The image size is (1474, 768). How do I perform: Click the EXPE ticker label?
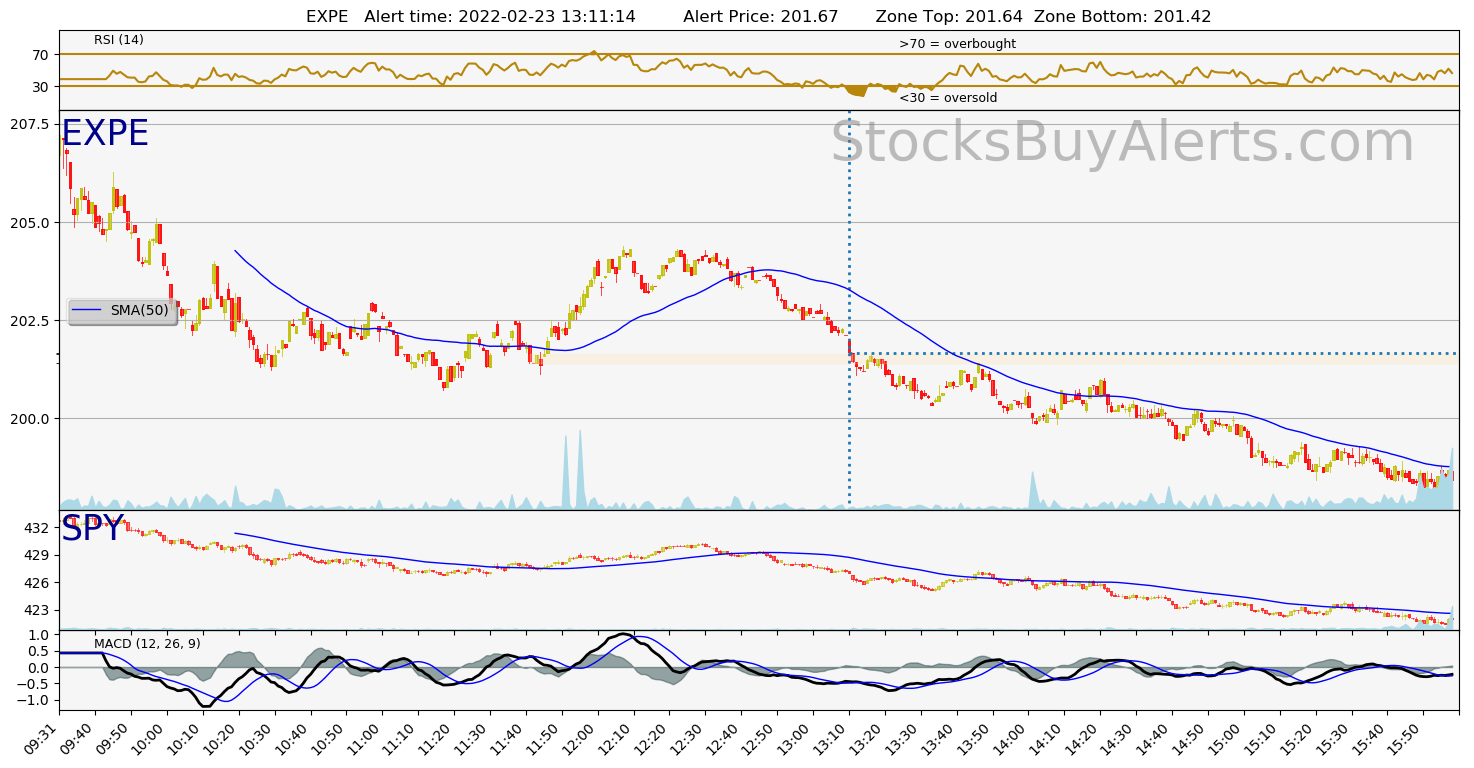(105, 134)
